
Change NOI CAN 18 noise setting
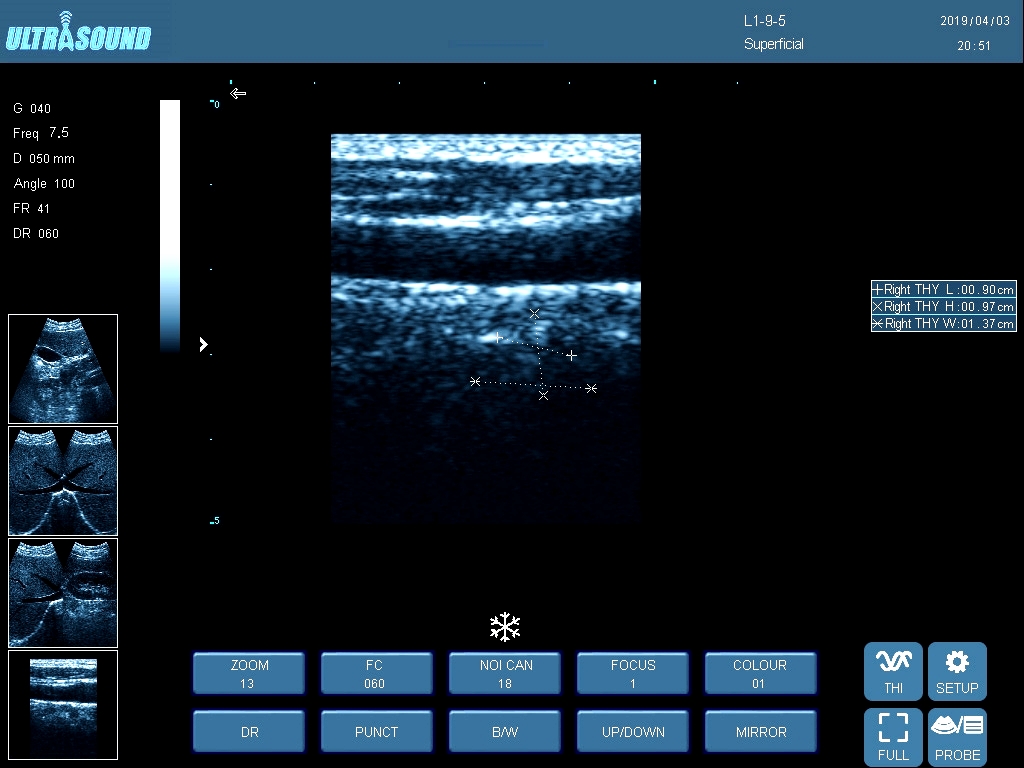[x=505, y=673]
